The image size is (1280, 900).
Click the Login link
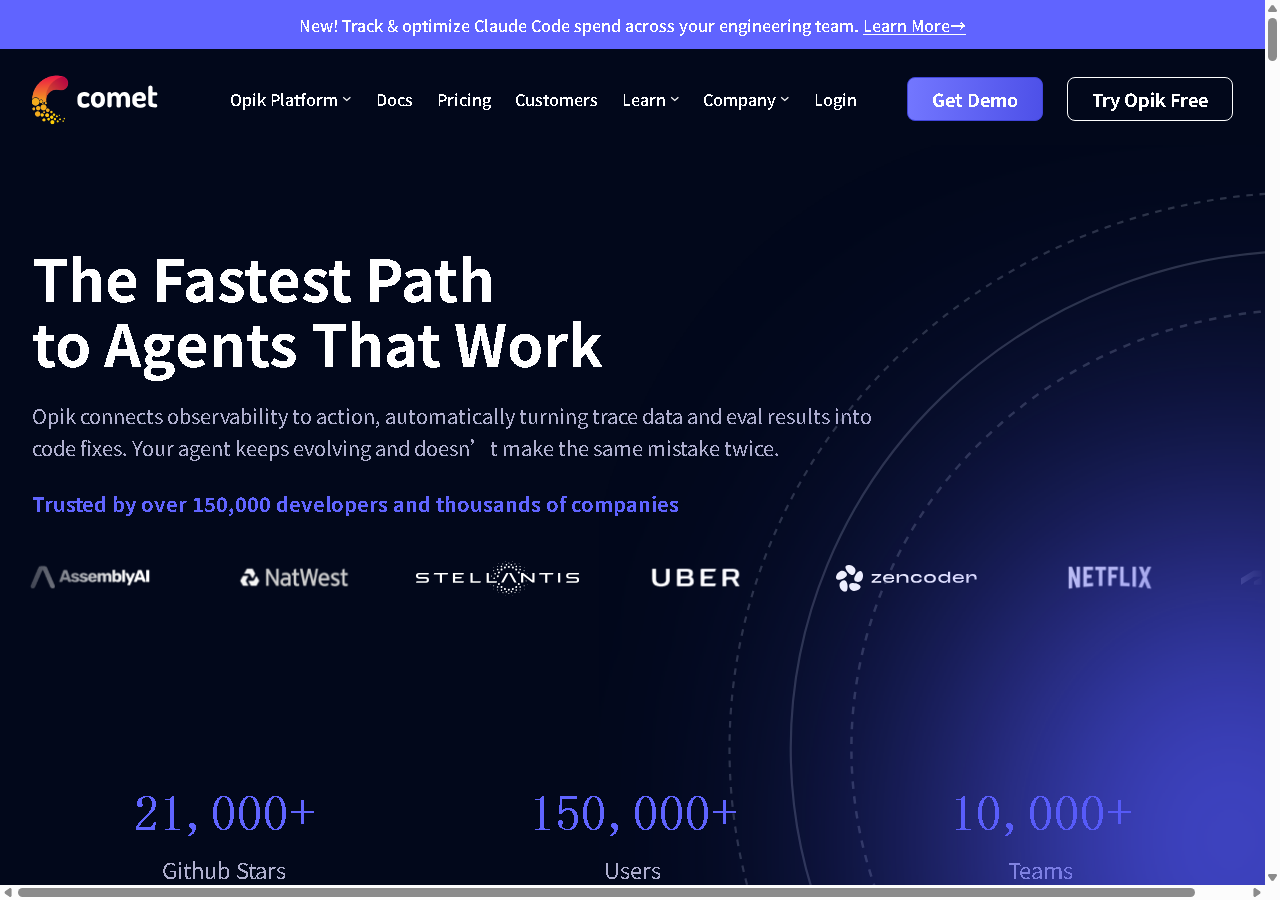(835, 100)
